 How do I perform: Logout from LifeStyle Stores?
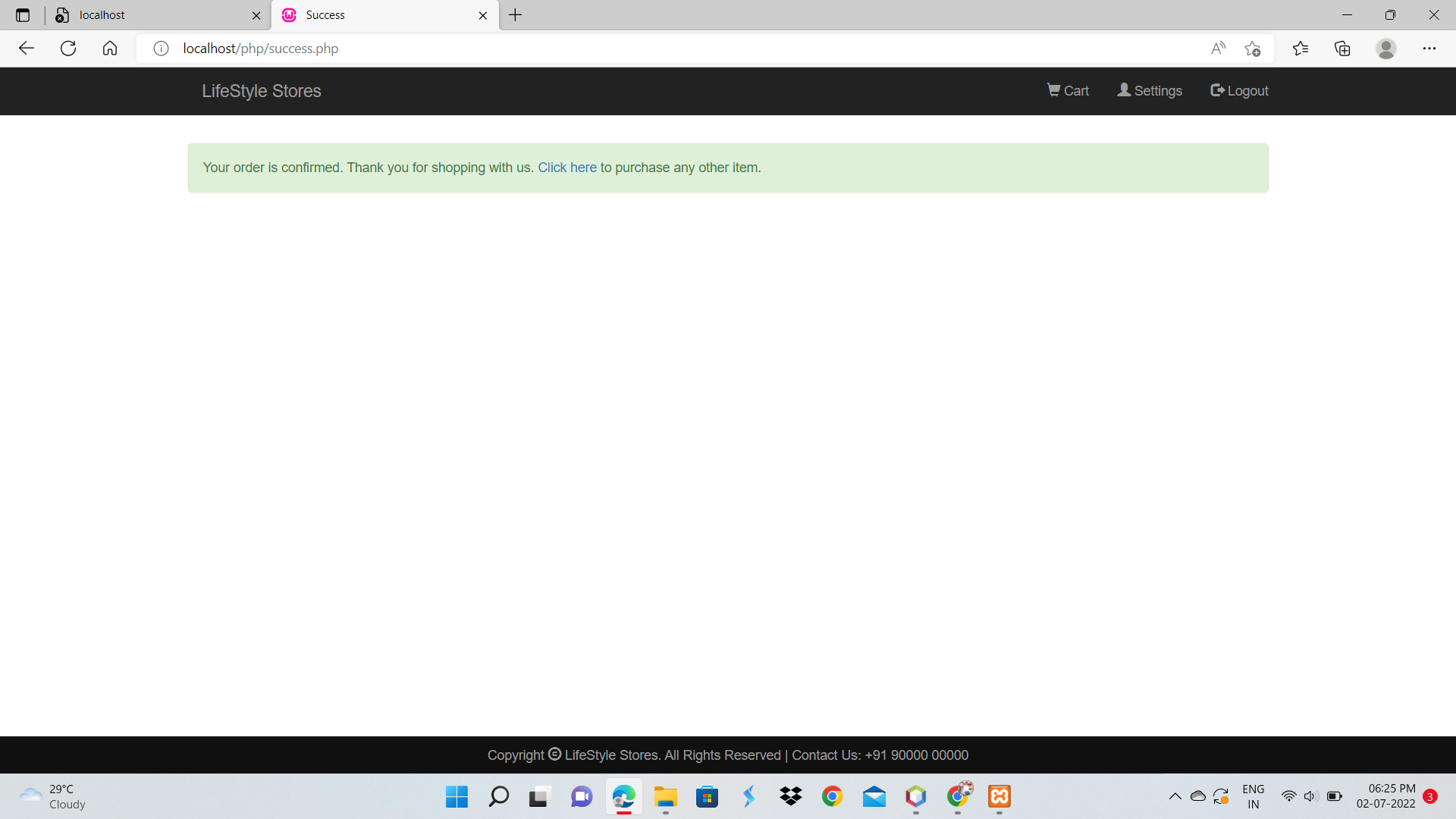1238,90
